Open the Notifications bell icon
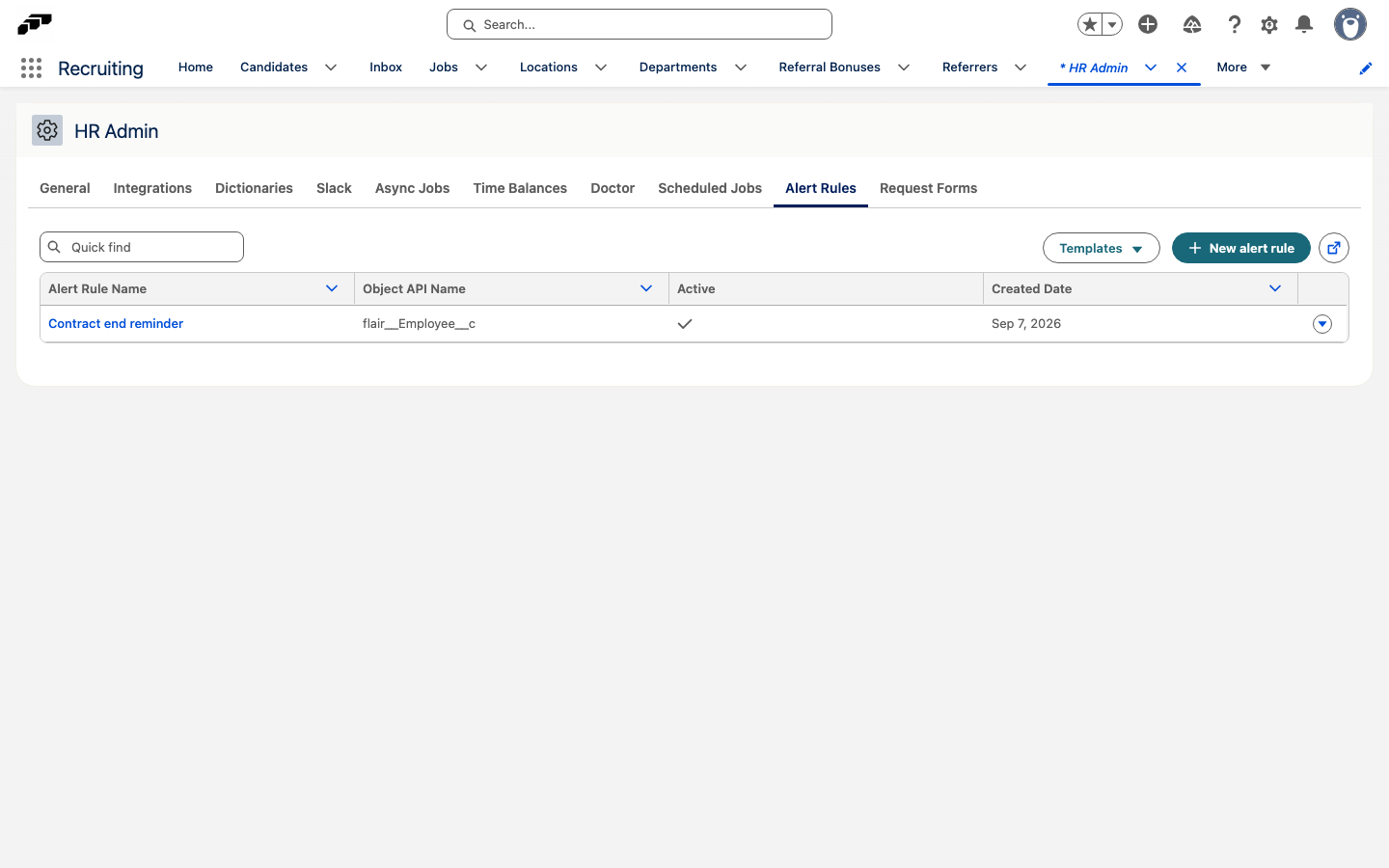 coord(1304,24)
